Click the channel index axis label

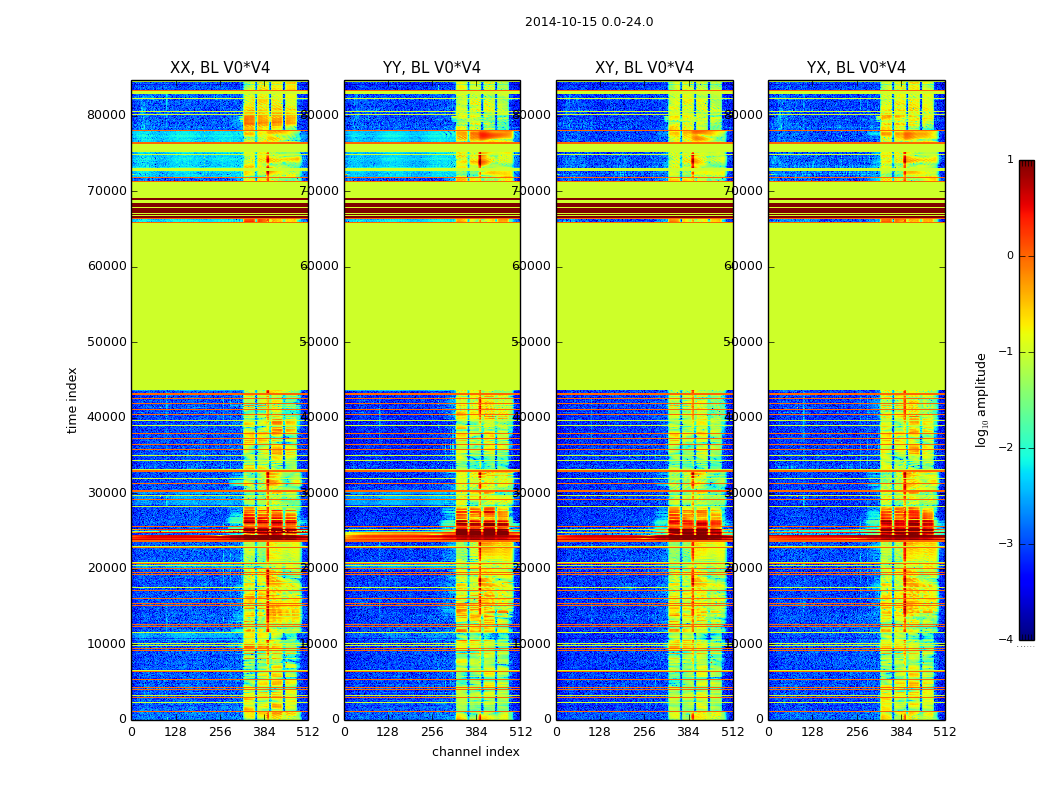point(475,752)
